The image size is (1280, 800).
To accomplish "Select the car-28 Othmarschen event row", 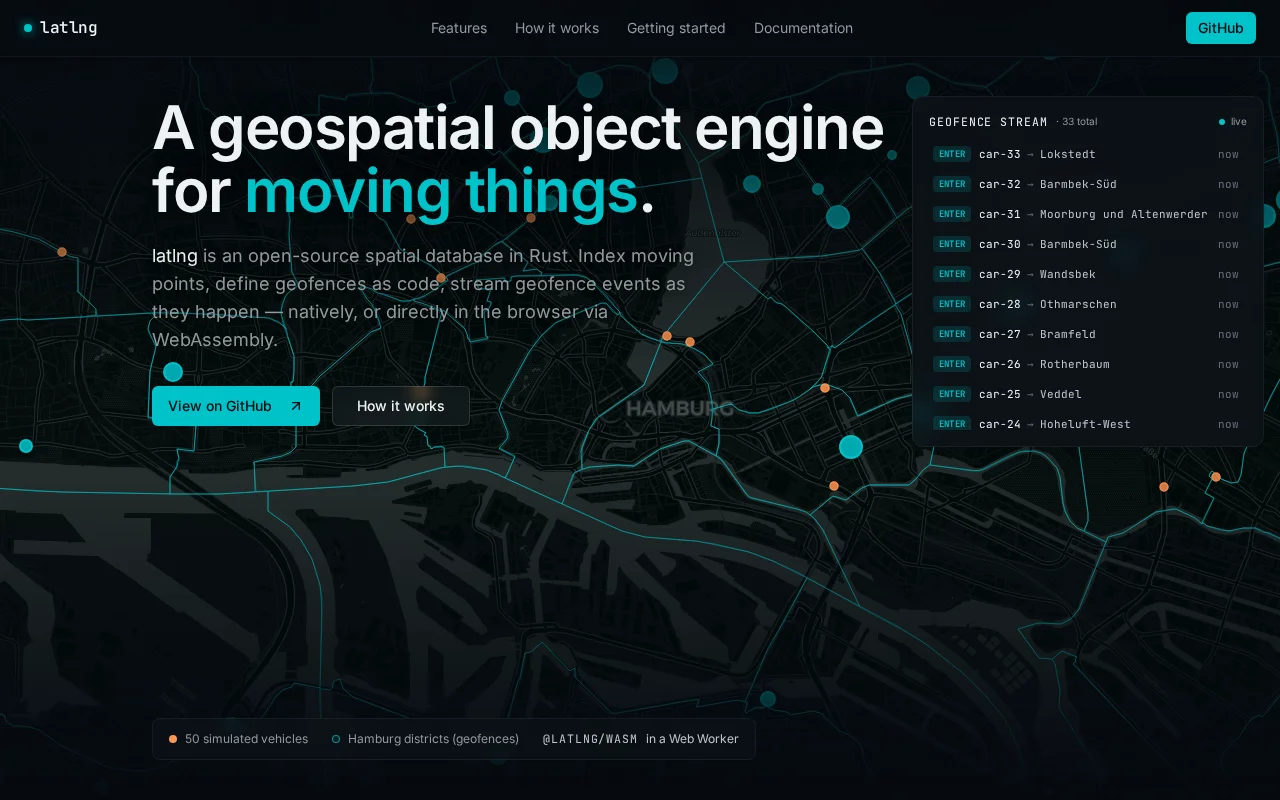I will [x=1087, y=304].
